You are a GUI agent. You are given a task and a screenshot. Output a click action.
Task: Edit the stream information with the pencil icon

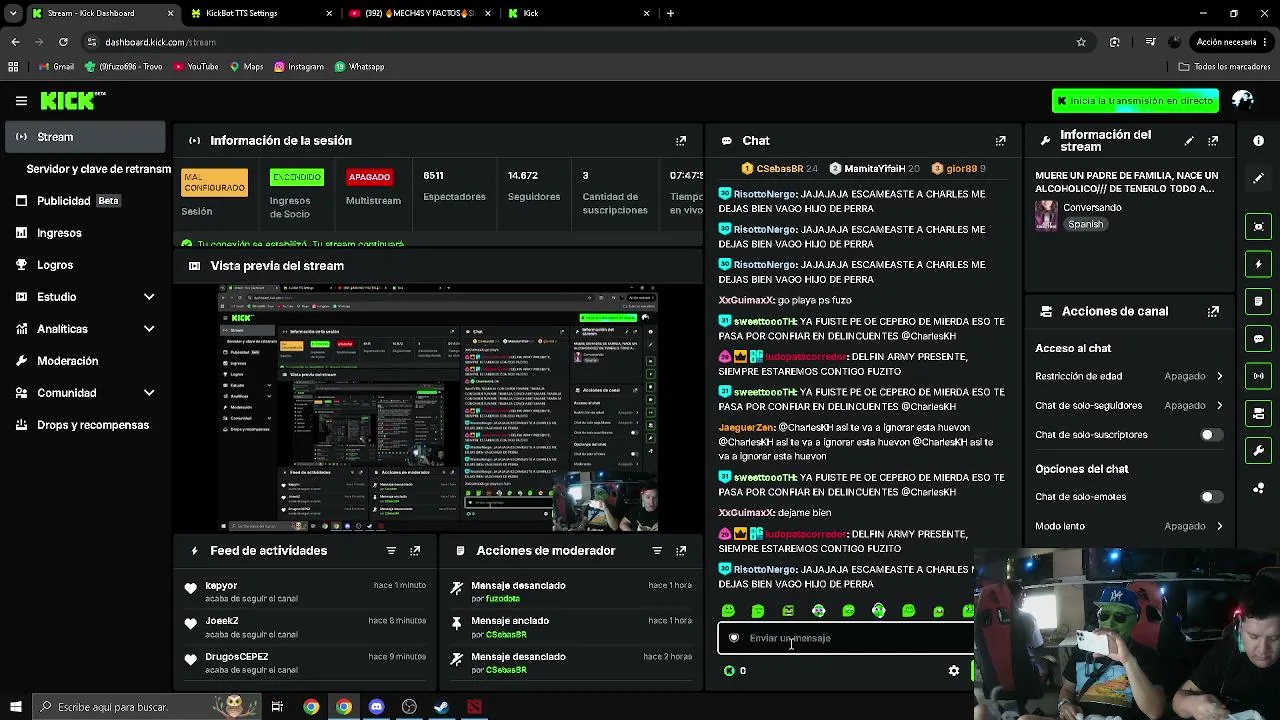coord(1189,141)
